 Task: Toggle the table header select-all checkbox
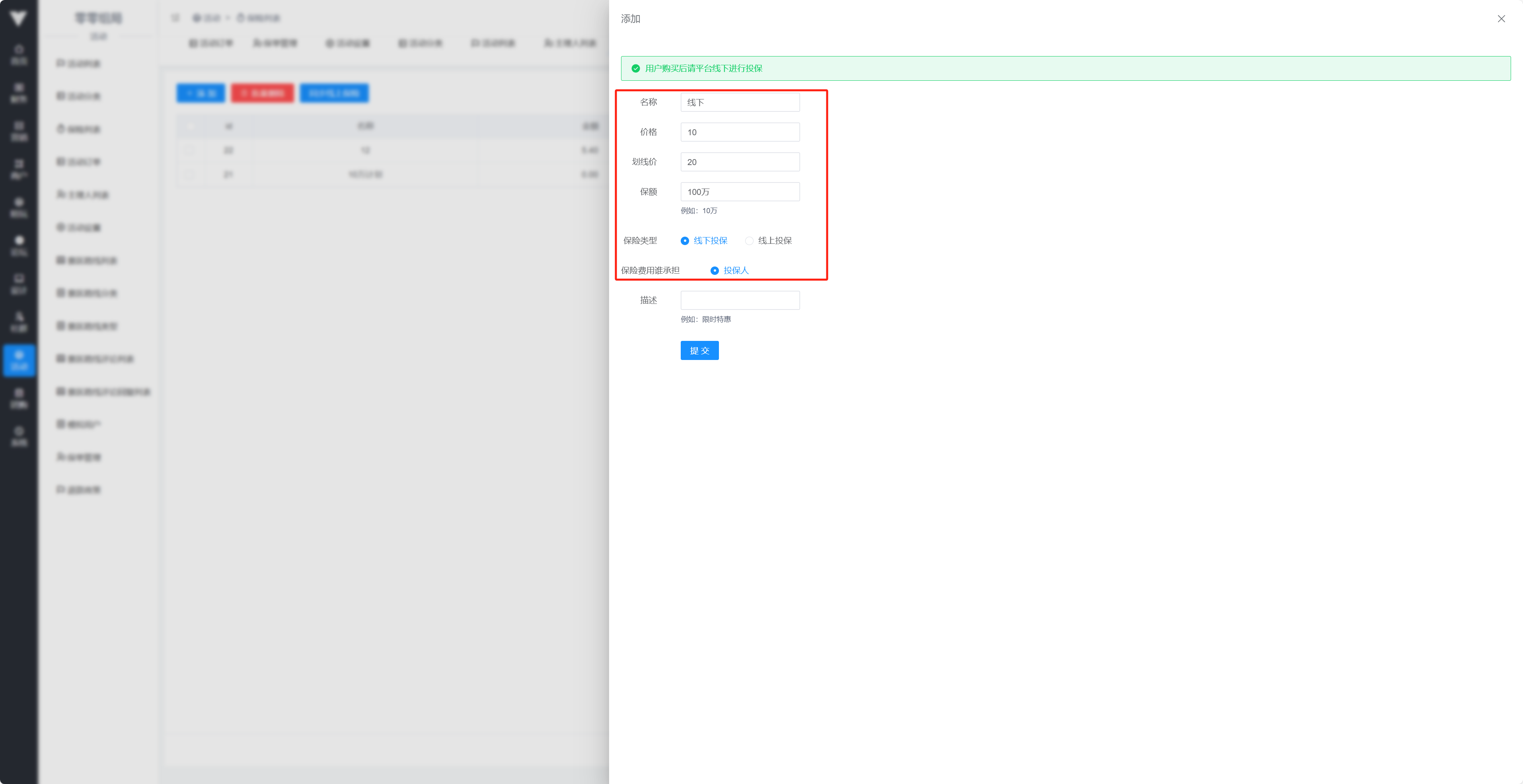point(190,126)
